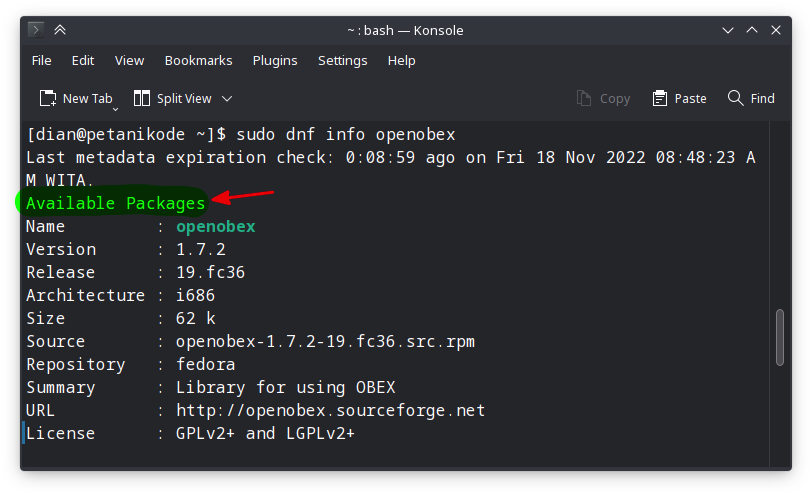Click the 'Architecture' field label
This screenshot has width=812, height=495.
[85, 295]
